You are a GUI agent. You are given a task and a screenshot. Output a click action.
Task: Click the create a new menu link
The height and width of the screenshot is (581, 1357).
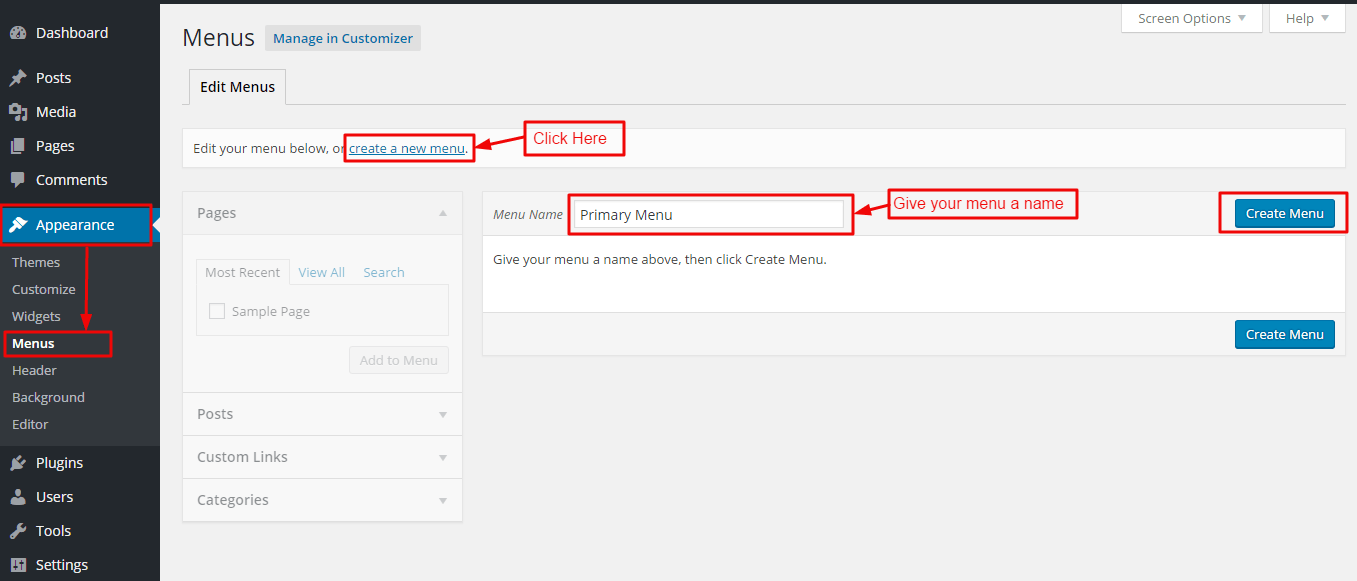pyautogui.click(x=407, y=148)
